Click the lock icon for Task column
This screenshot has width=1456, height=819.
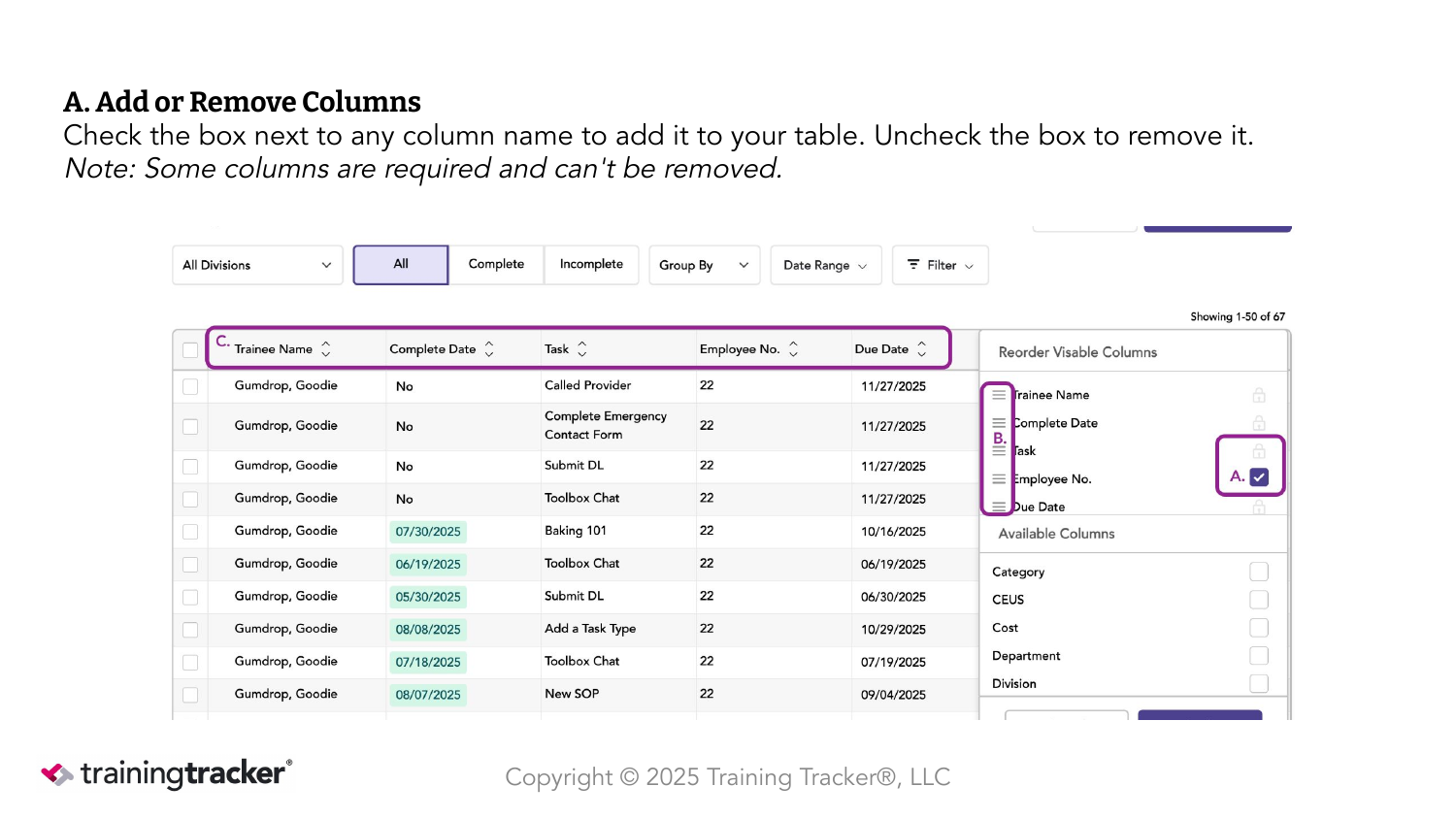[1259, 451]
